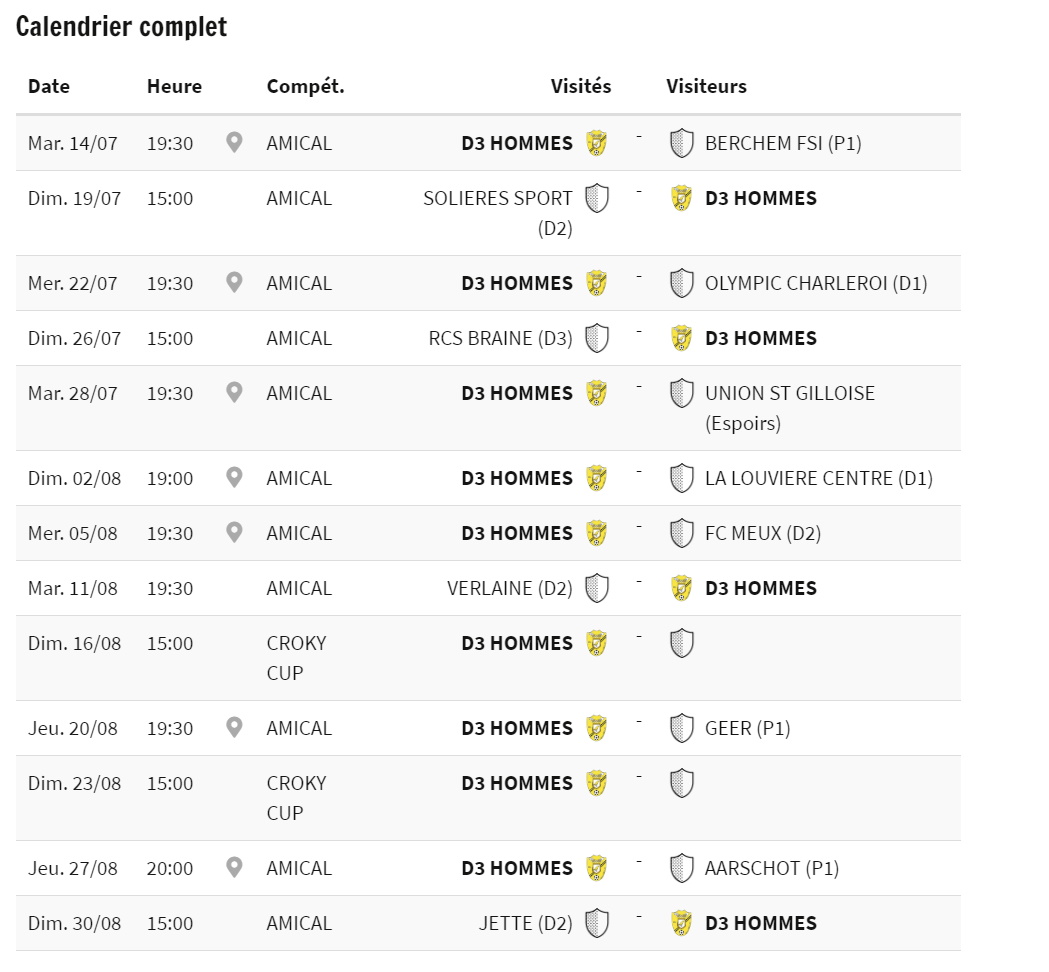
Task: Open location pin for Dim. 02/08 match
Action: tap(233, 478)
